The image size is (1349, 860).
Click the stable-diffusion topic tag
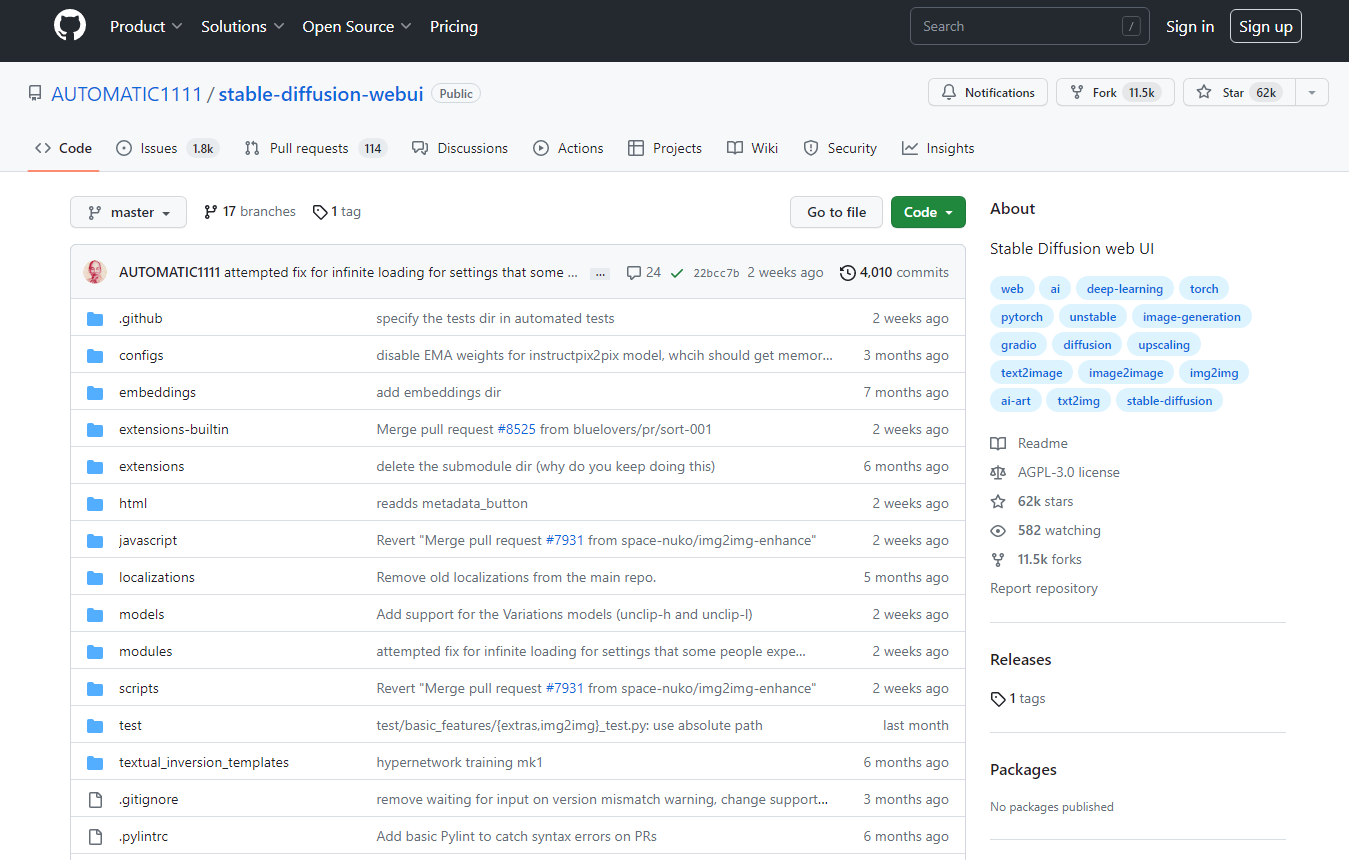(x=1169, y=401)
